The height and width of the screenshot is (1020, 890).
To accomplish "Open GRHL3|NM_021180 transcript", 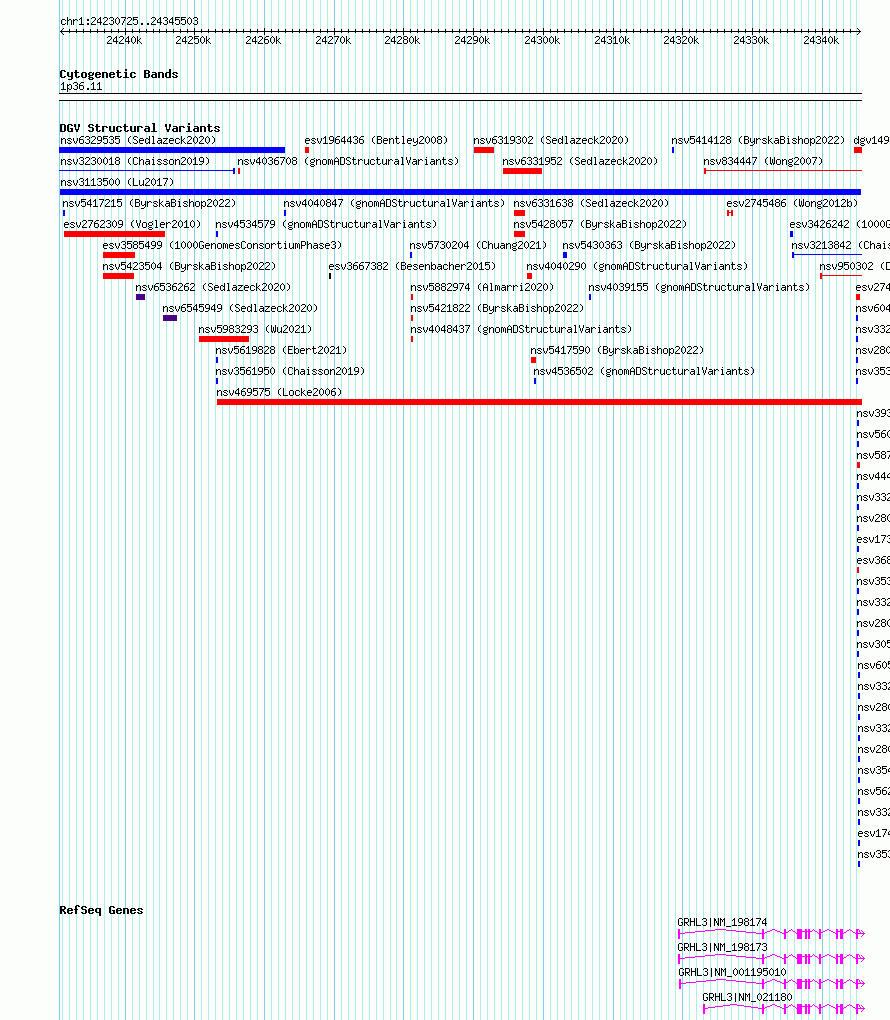I will point(748,997).
